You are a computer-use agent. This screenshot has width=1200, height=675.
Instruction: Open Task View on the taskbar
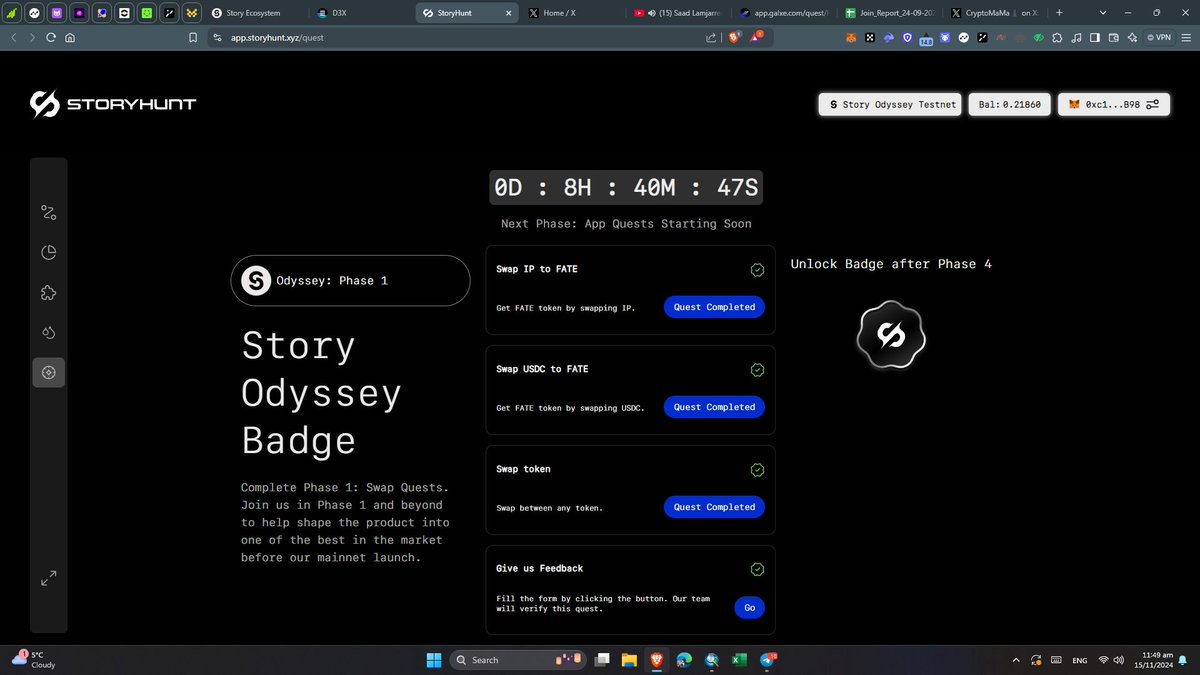pyautogui.click(x=602, y=660)
